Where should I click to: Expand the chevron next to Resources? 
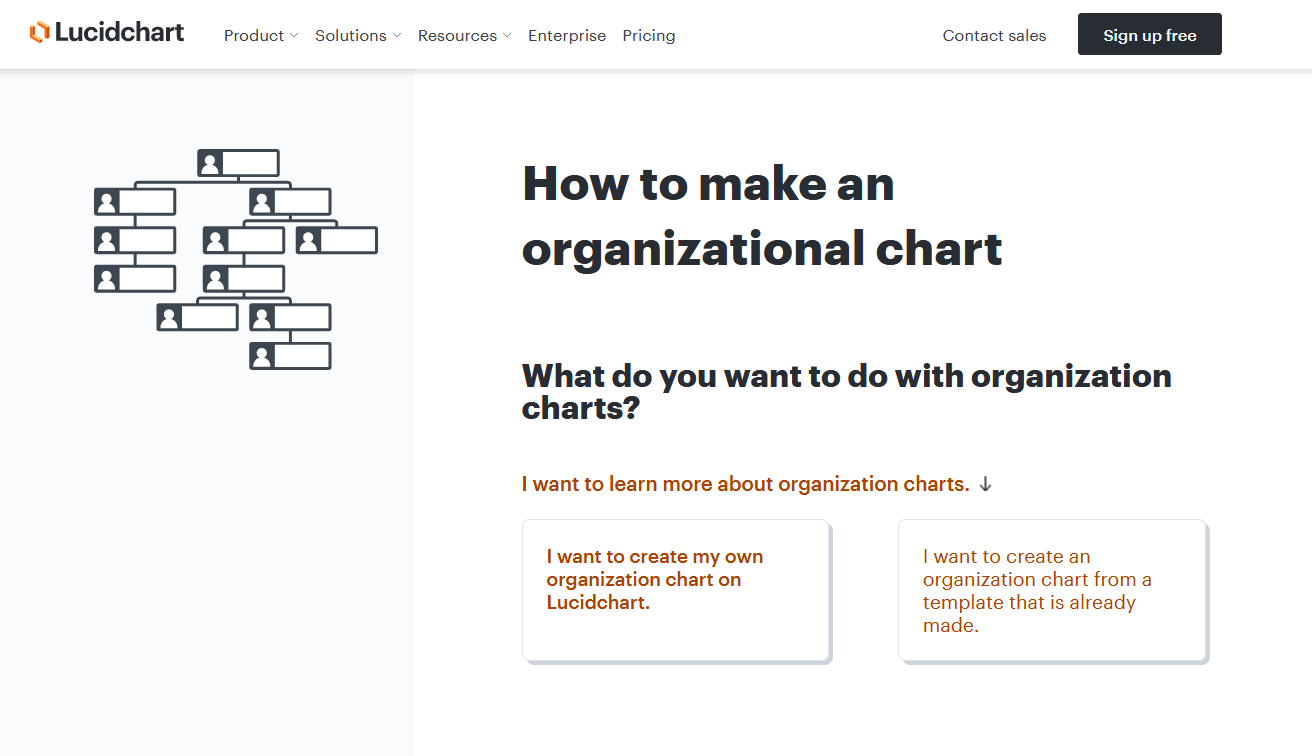click(507, 36)
